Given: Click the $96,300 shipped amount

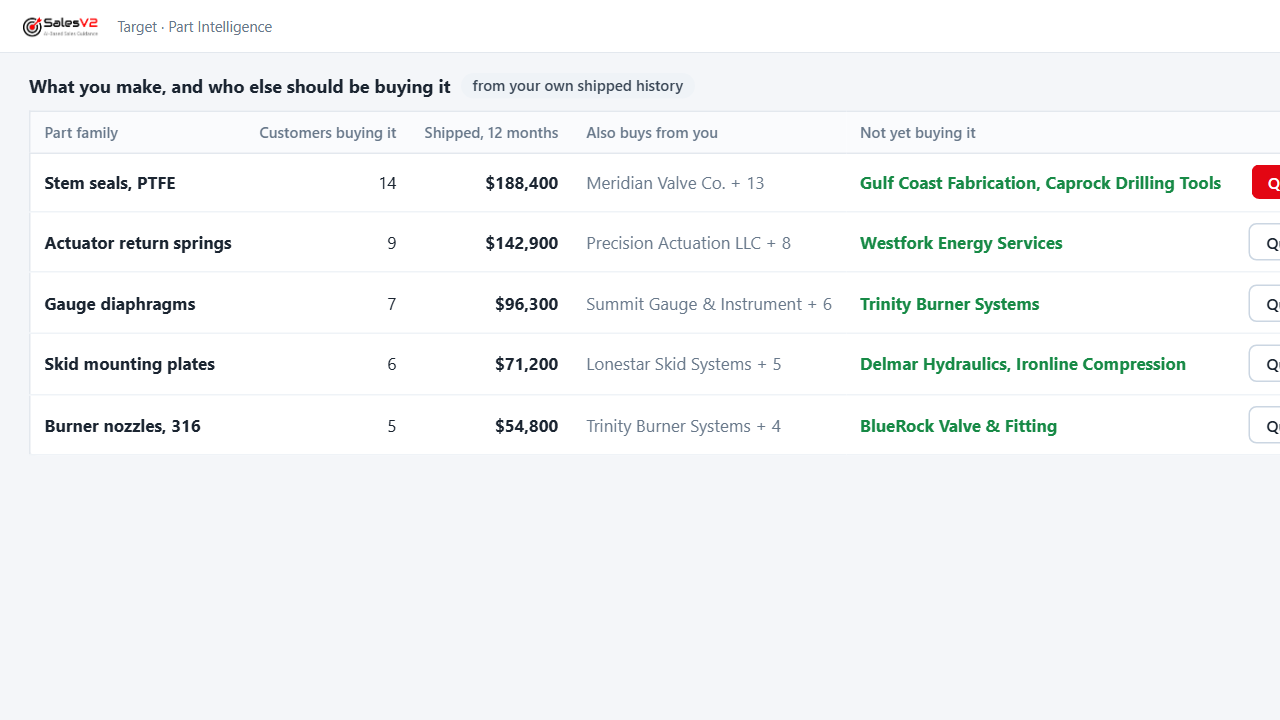Looking at the screenshot, I should click(527, 304).
